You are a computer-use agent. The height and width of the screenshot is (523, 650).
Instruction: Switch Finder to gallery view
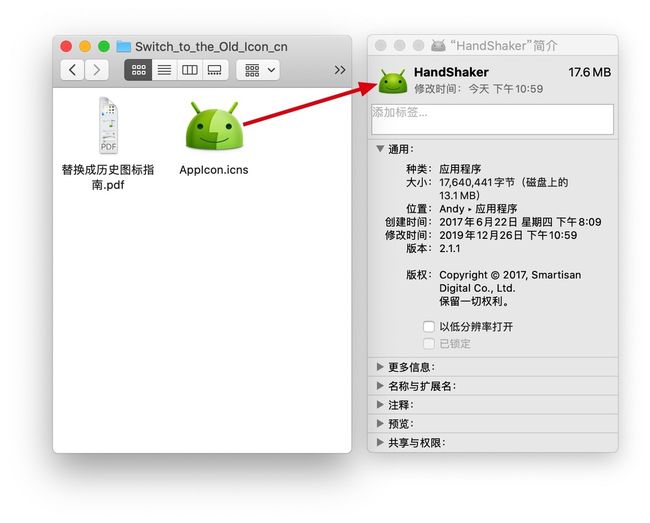[215, 70]
